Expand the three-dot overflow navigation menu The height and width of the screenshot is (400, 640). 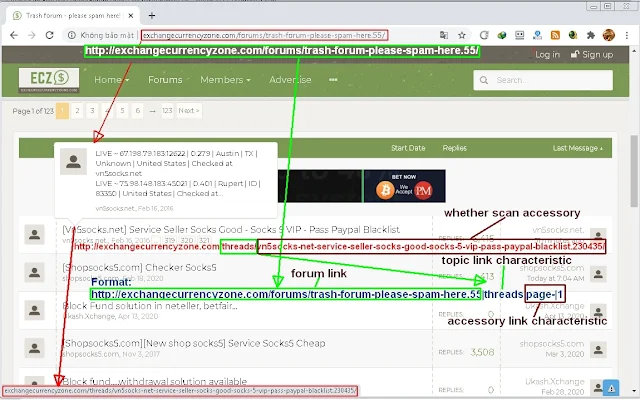pos(333,80)
